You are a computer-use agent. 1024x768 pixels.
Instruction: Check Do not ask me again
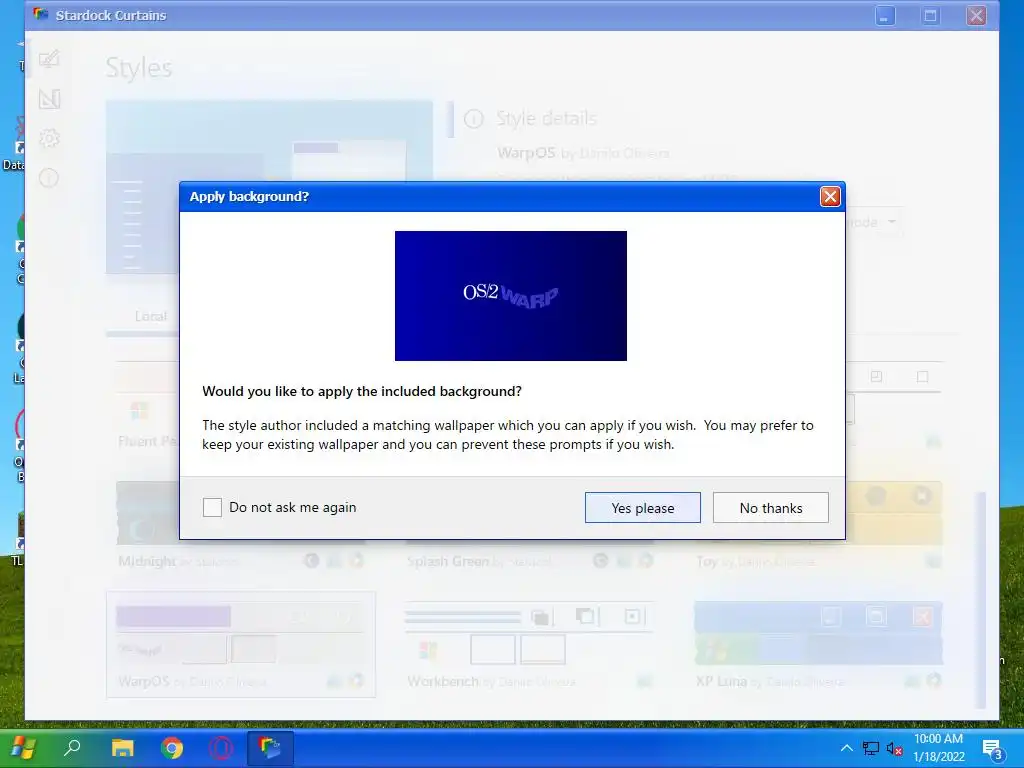(x=212, y=507)
